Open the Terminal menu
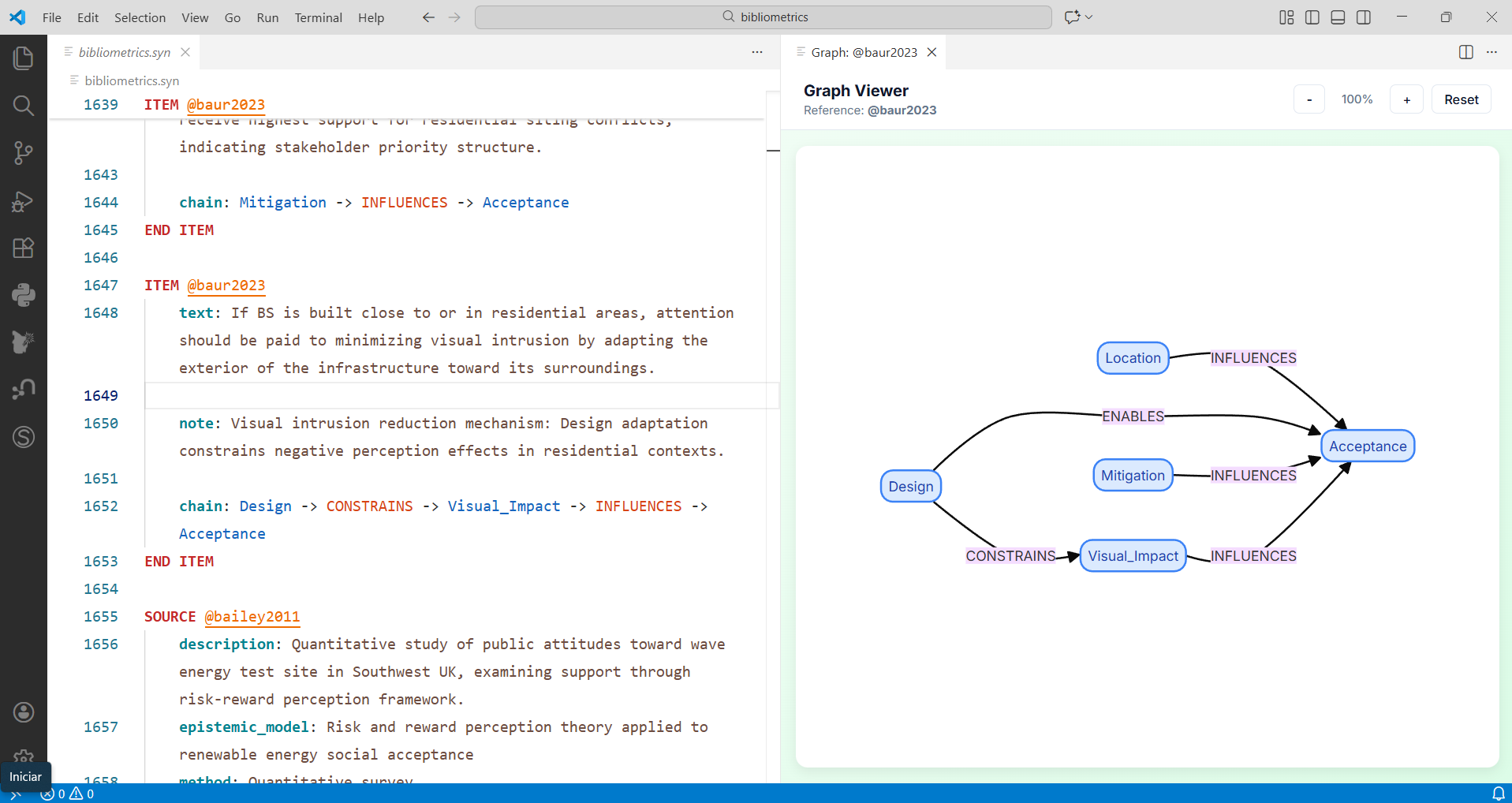Screen dimensions: 1512x803 pos(318,17)
